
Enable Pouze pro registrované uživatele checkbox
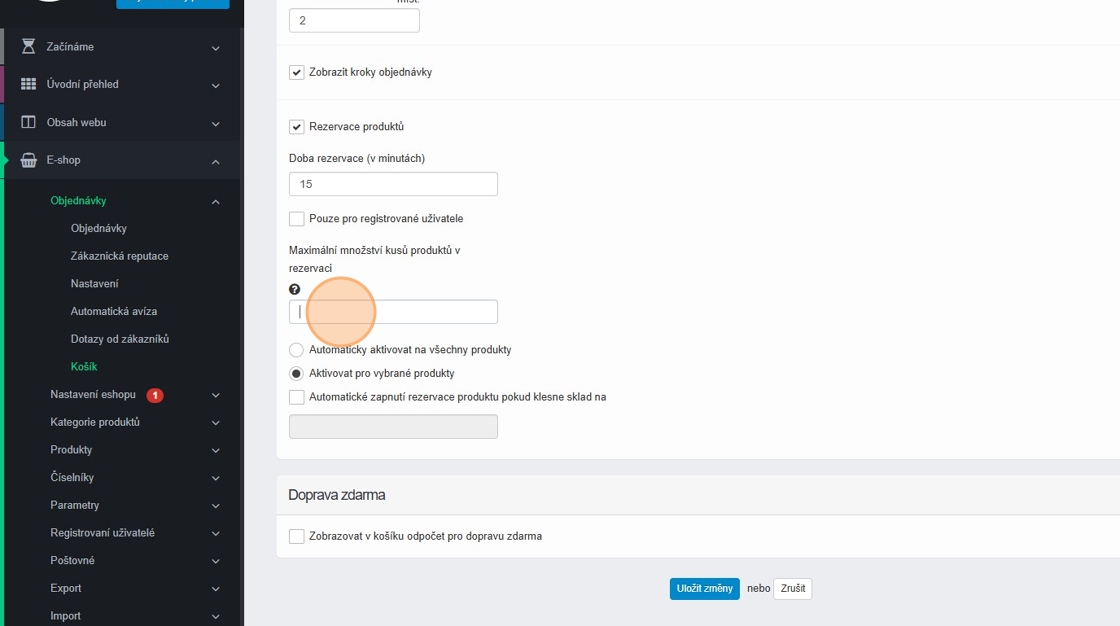point(297,219)
